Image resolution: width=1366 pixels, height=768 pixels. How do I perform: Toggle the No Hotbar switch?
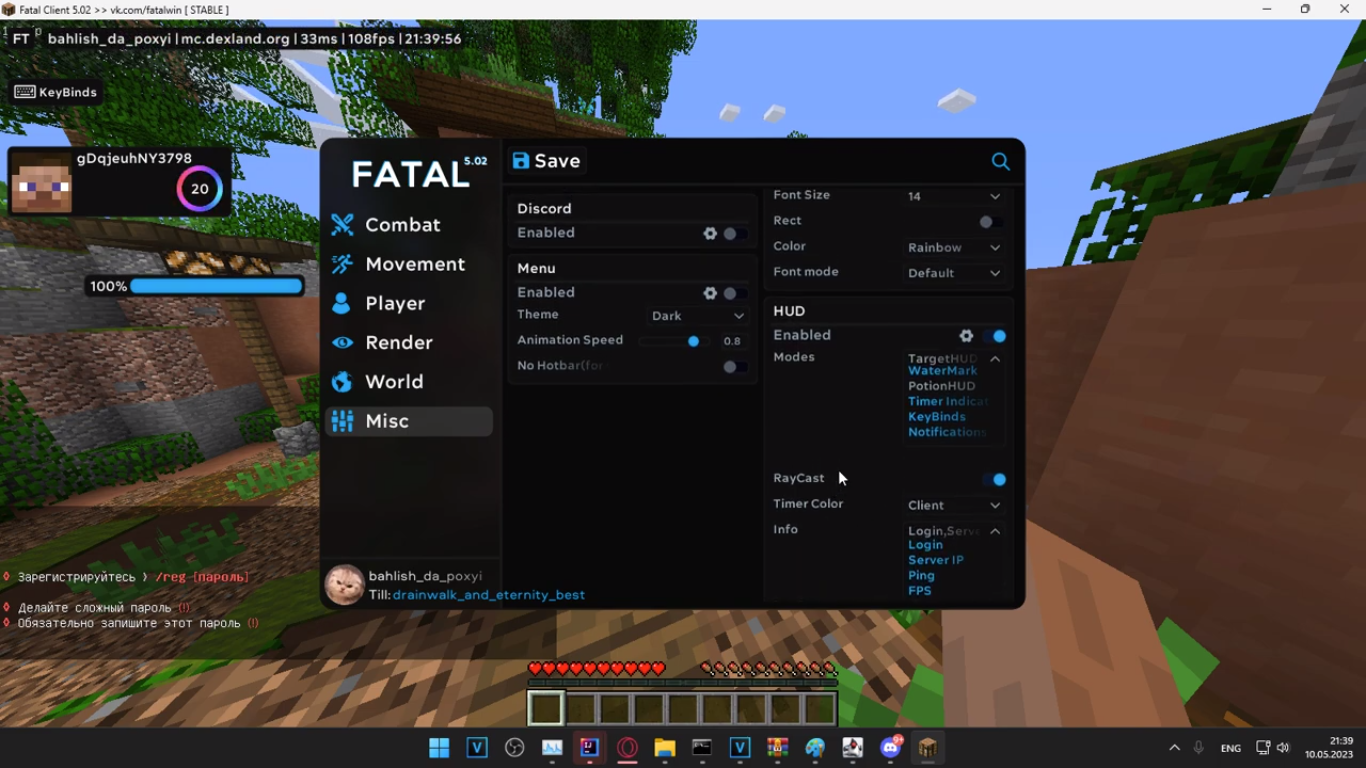[735, 367]
